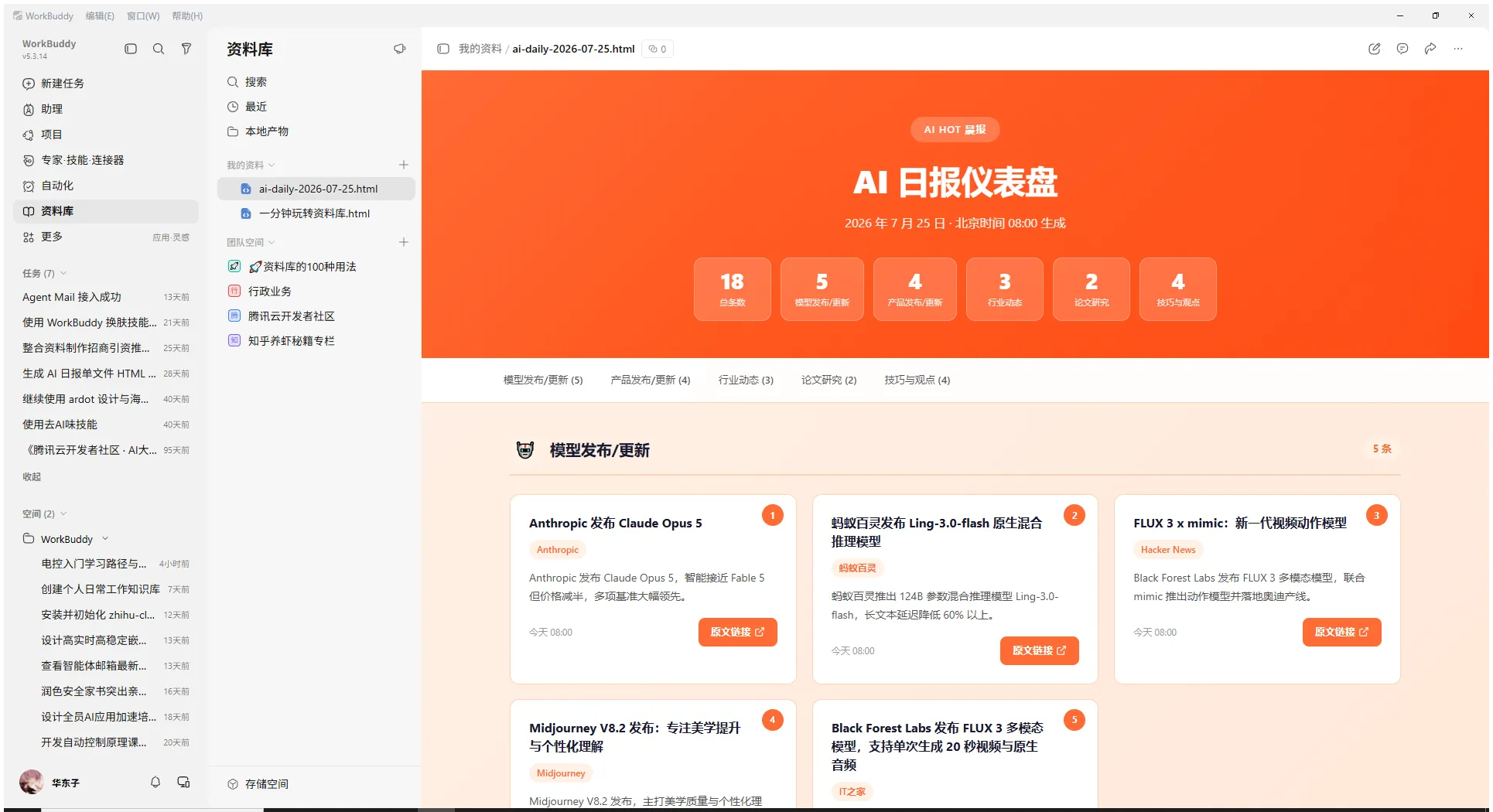Add a new 团队空间 item
The image size is (1493, 812).
point(404,242)
